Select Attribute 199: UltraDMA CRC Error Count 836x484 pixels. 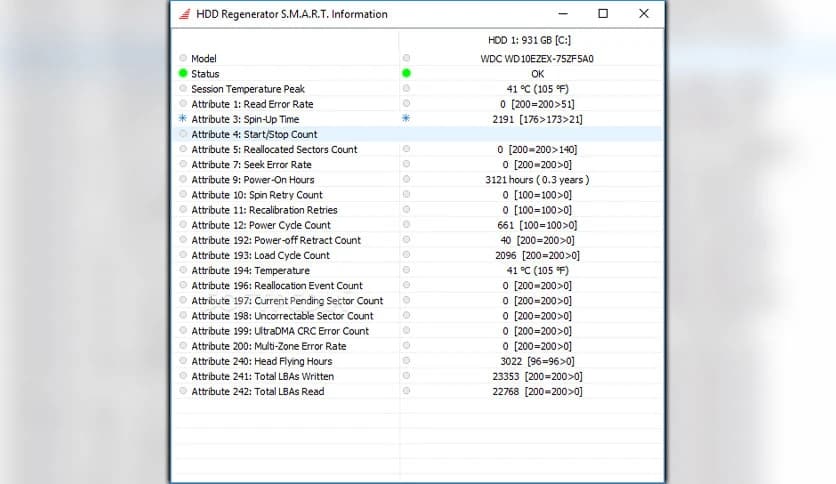[x=280, y=331]
